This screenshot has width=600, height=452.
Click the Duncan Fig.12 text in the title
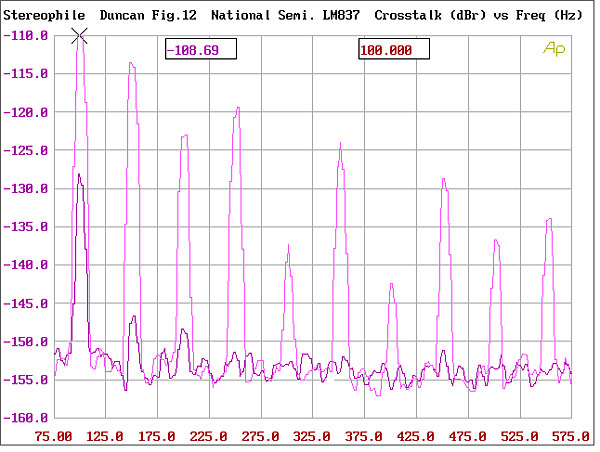pyautogui.click(x=148, y=16)
